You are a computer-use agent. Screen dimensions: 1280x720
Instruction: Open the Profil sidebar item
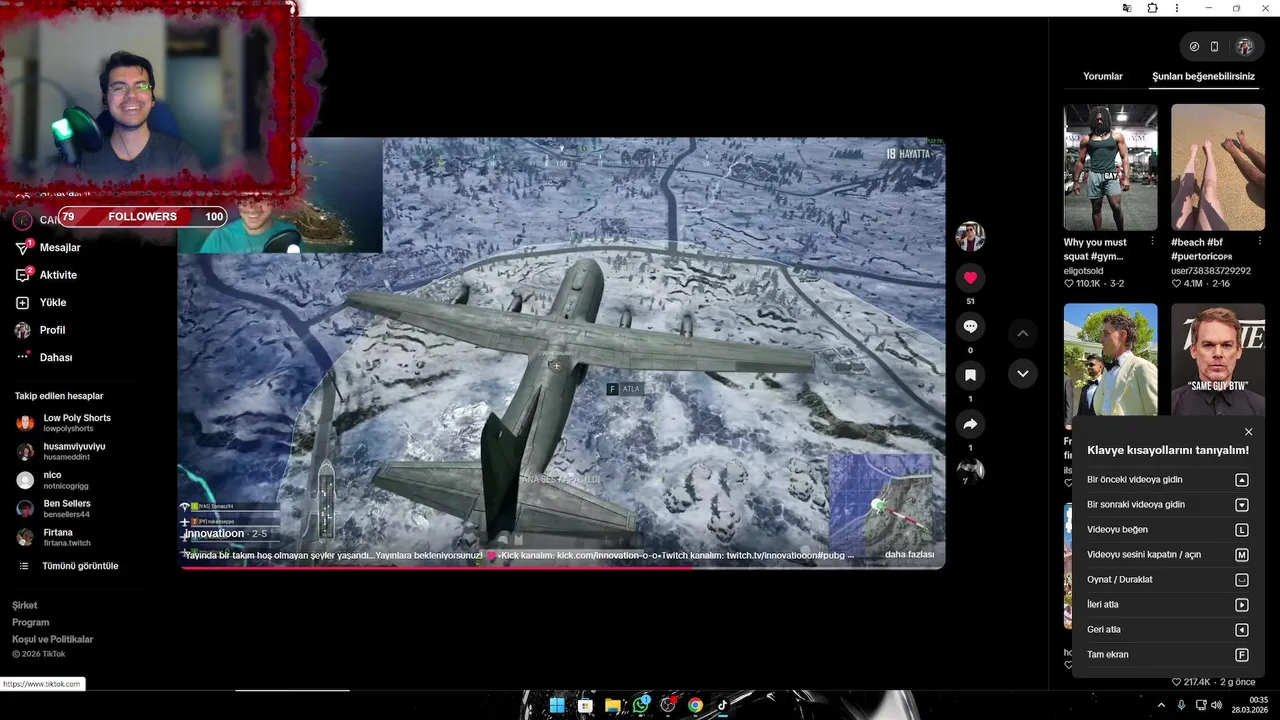pos(52,330)
